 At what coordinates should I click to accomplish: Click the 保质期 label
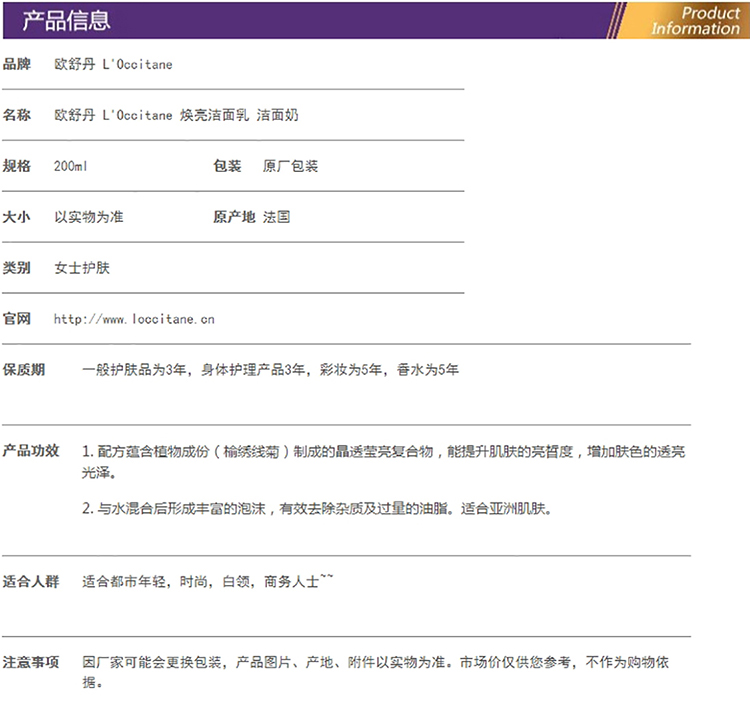24,369
